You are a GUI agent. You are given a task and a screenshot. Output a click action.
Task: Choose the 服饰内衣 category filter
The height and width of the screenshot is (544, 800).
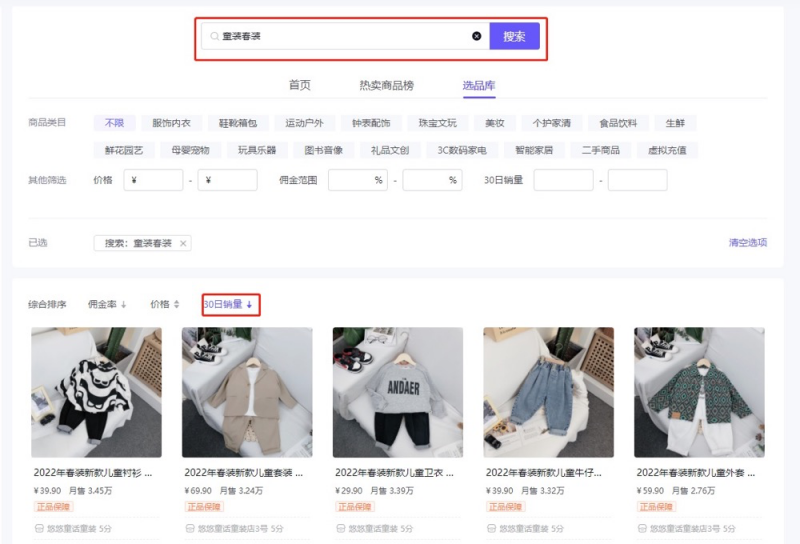[171, 123]
